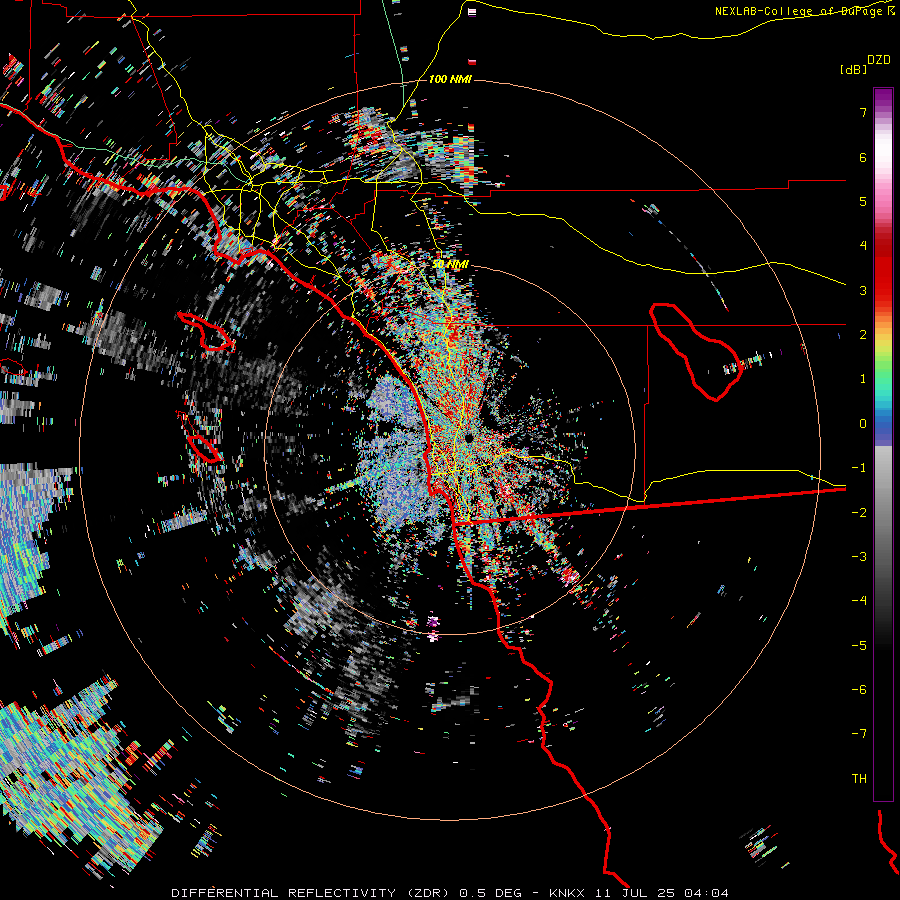Click the radar site black dot at center
Image resolution: width=900 pixels, height=900 pixels.
pyautogui.click(x=469, y=438)
